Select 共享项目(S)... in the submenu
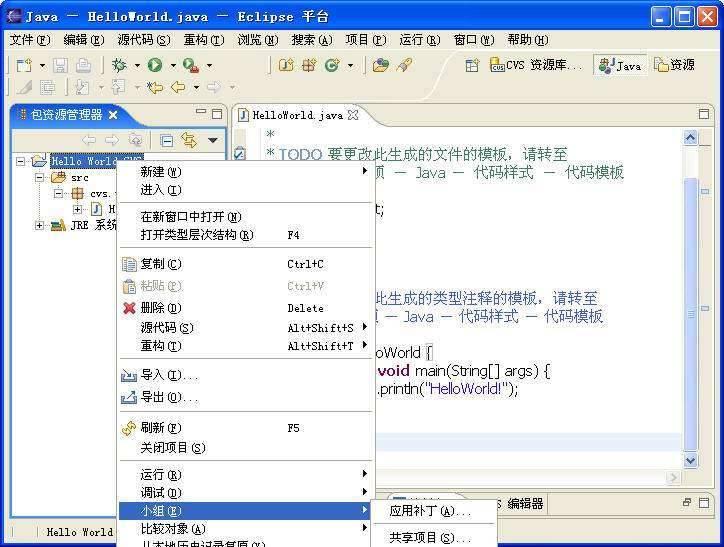This screenshot has width=724, height=547. click(434, 537)
